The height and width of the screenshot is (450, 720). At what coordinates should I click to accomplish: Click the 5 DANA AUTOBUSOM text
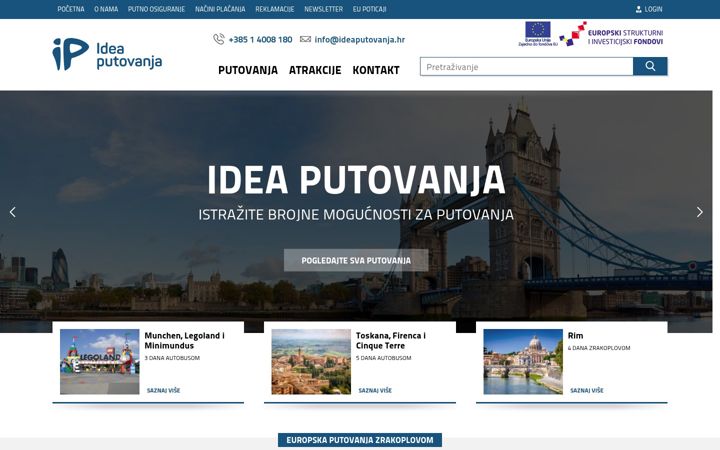[x=384, y=358]
